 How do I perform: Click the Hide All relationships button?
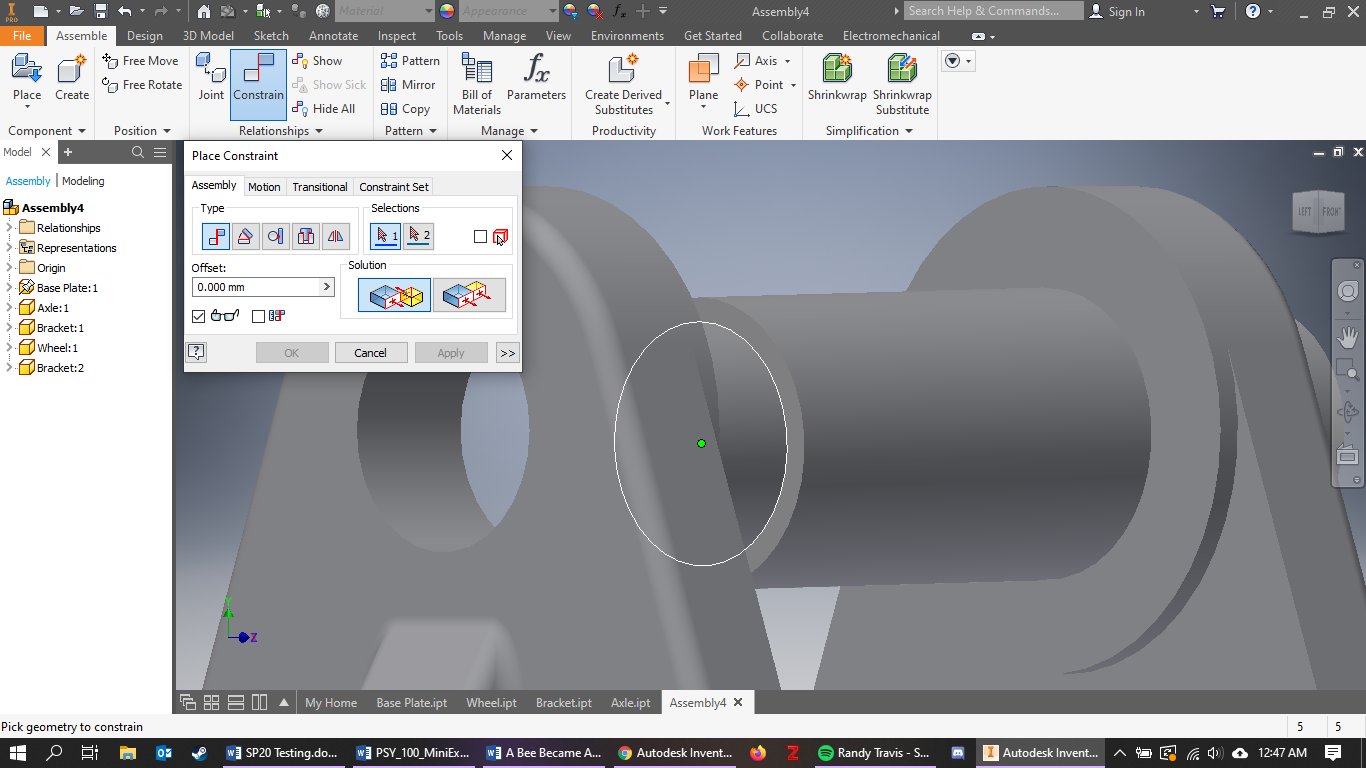pos(323,109)
